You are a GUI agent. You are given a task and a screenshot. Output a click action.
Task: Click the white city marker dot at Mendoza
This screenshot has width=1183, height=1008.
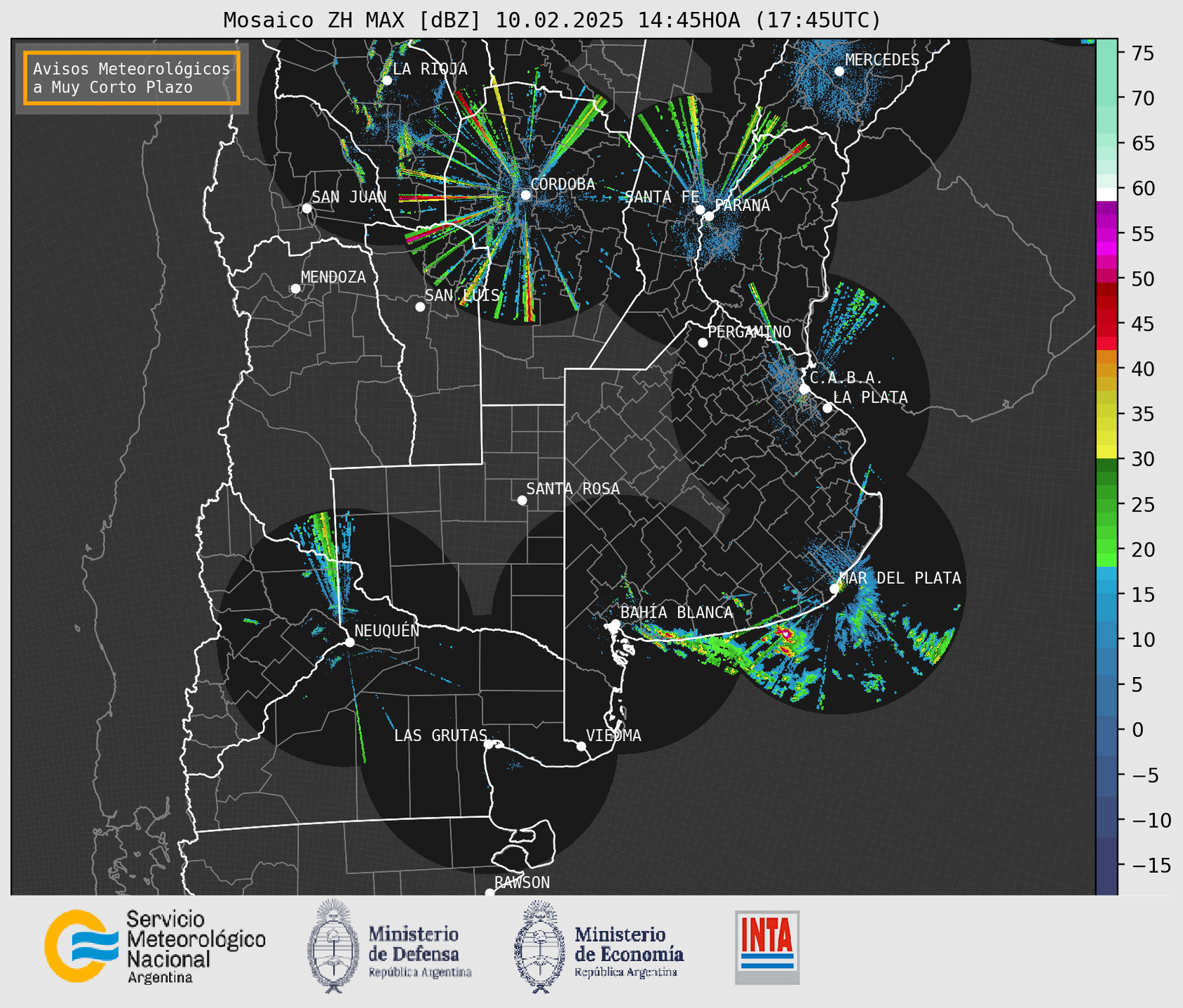(295, 289)
